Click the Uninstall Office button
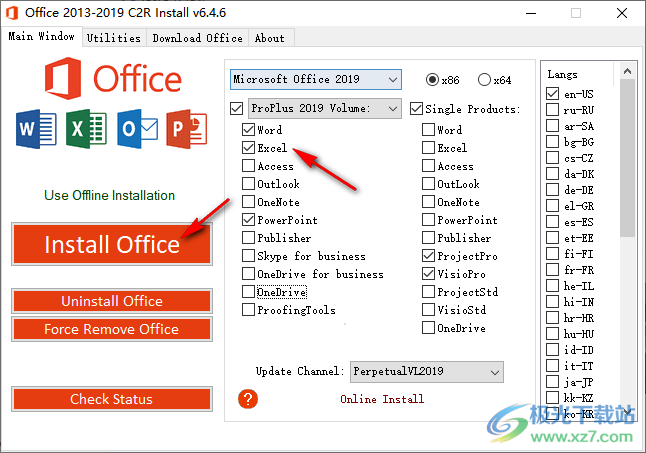The height and width of the screenshot is (453, 646). (112, 301)
